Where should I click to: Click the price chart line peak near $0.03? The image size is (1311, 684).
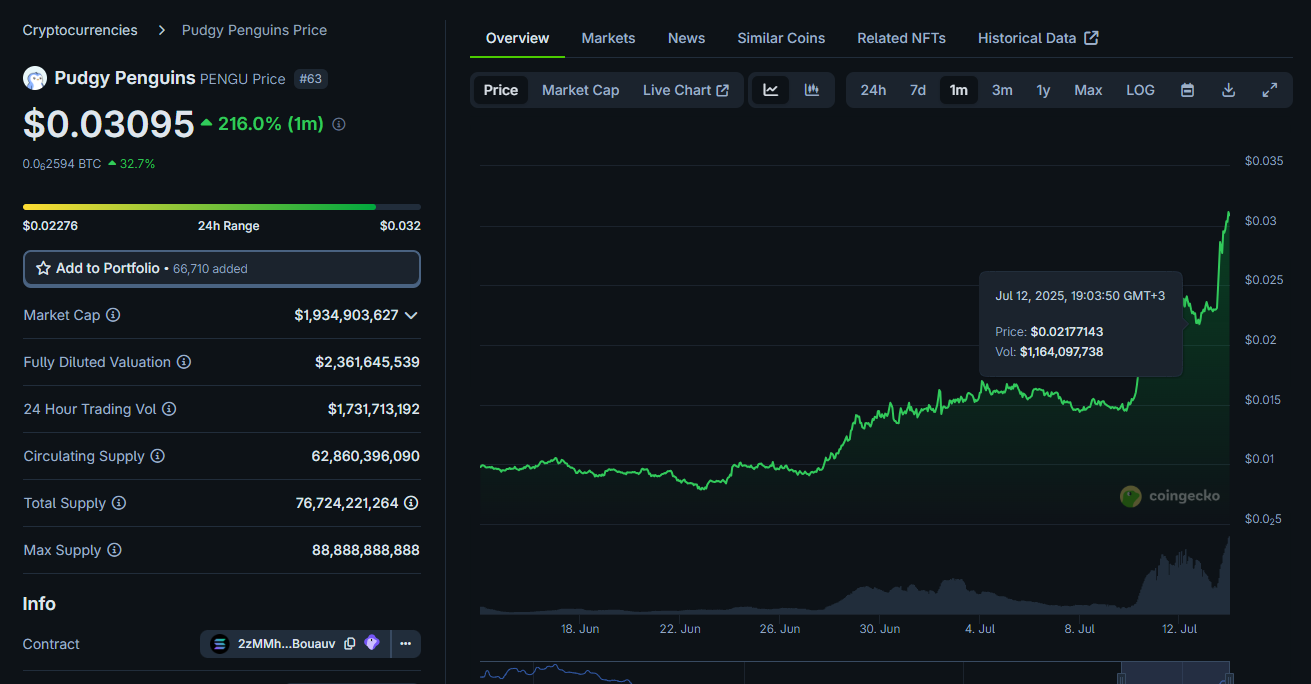(x=1228, y=213)
